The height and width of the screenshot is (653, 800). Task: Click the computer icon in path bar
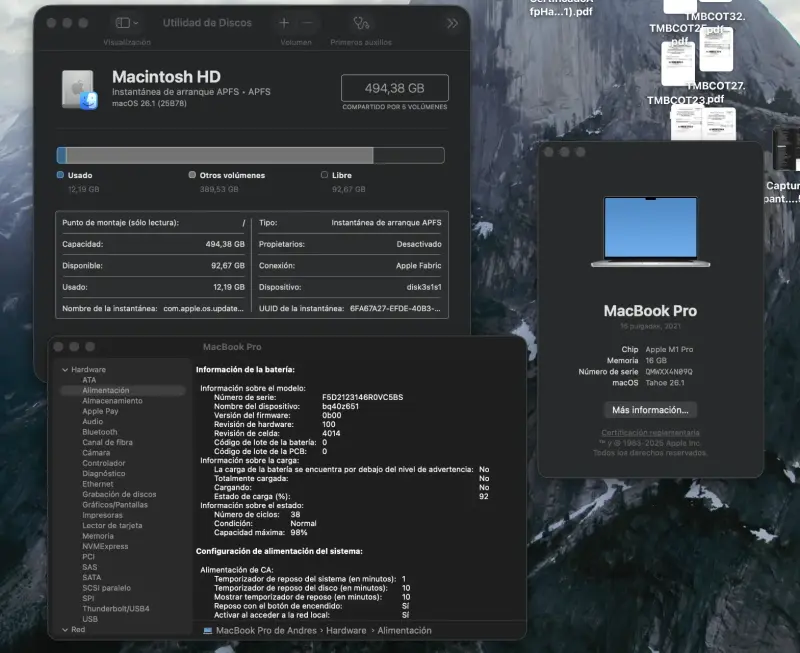[208, 631]
